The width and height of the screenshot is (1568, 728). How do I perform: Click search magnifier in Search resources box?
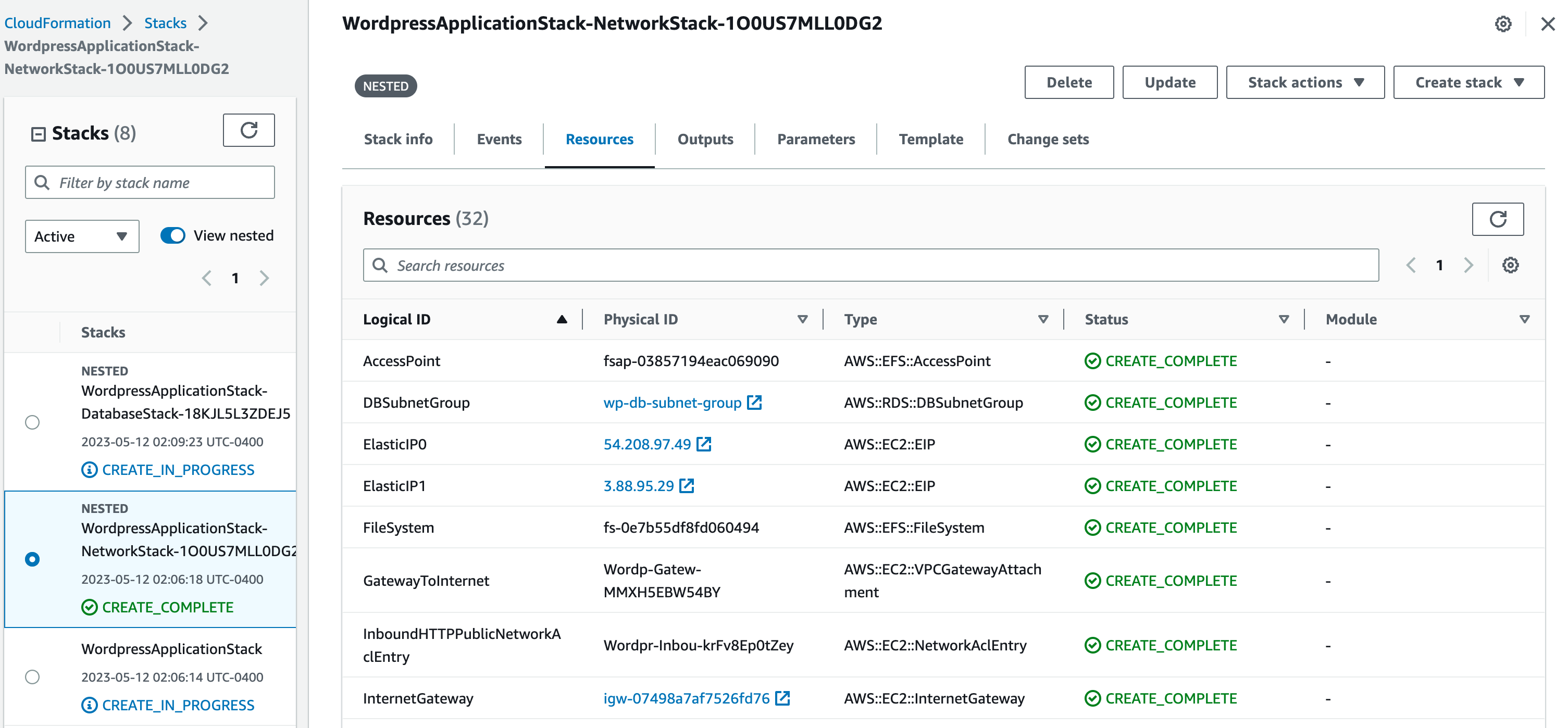380,266
